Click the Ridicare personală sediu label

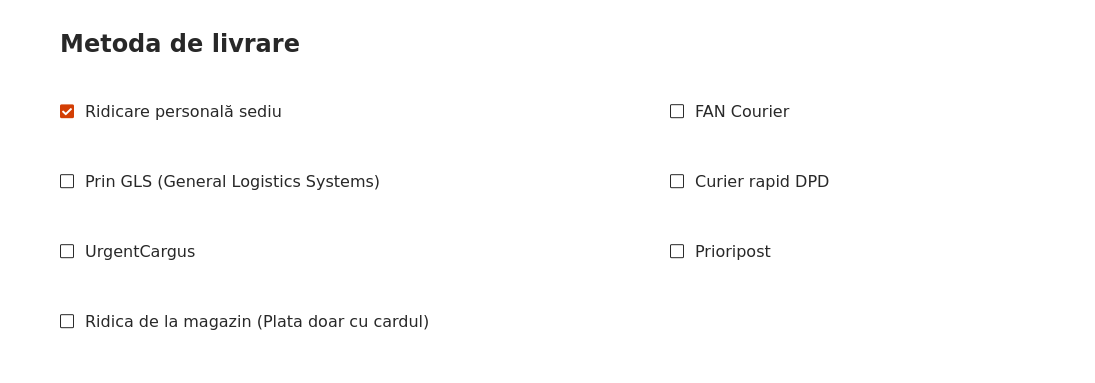[x=183, y=112]
